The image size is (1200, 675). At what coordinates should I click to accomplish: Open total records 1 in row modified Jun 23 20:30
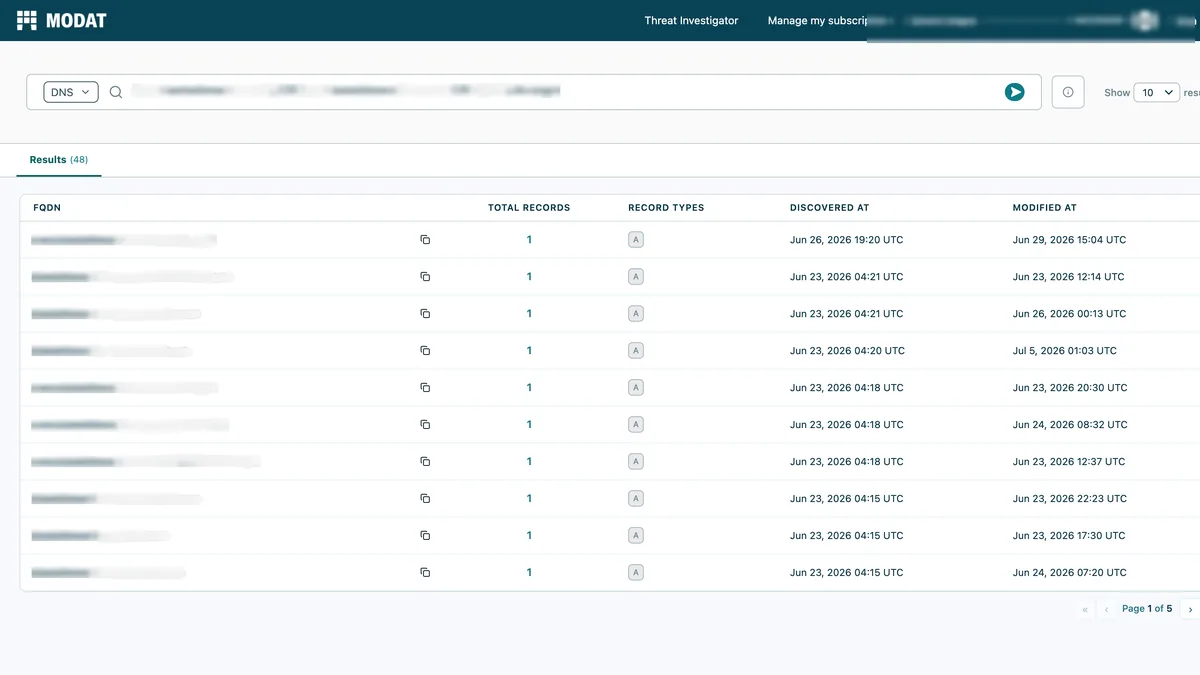[x=529, y=388]
